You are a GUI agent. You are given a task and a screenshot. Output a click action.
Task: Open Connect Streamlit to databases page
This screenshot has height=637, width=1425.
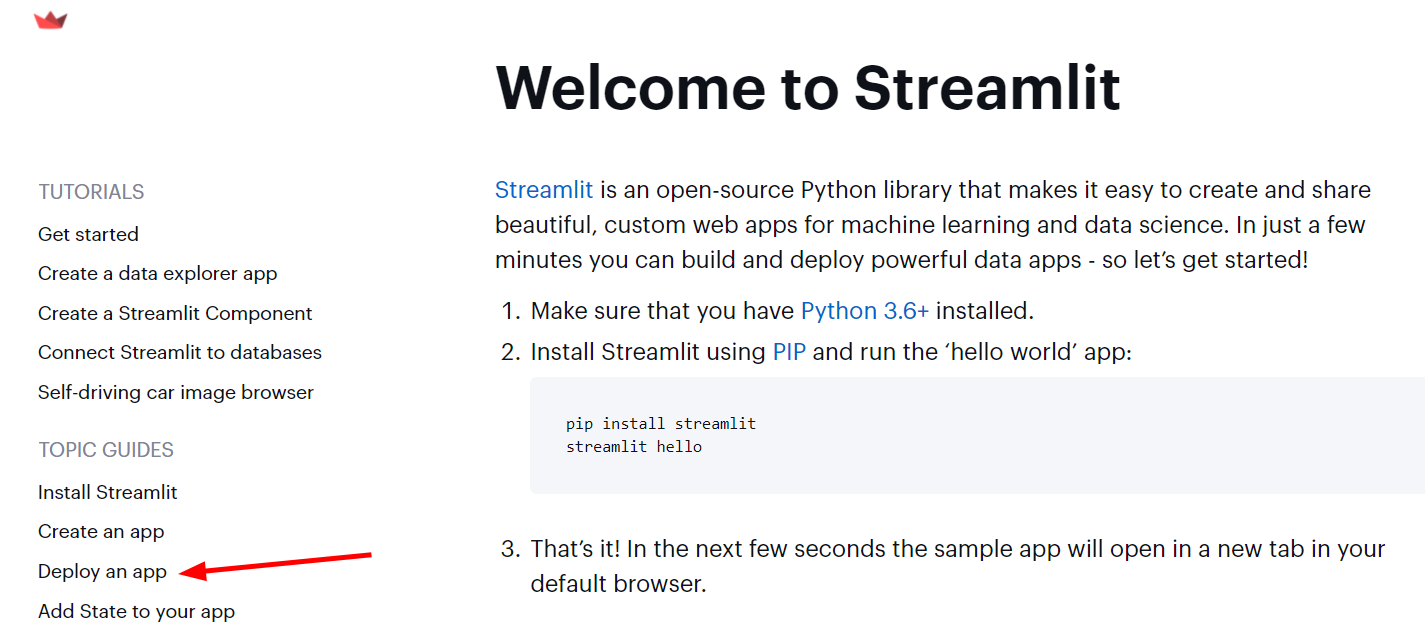pyautogui.click(x=180, y=352)
